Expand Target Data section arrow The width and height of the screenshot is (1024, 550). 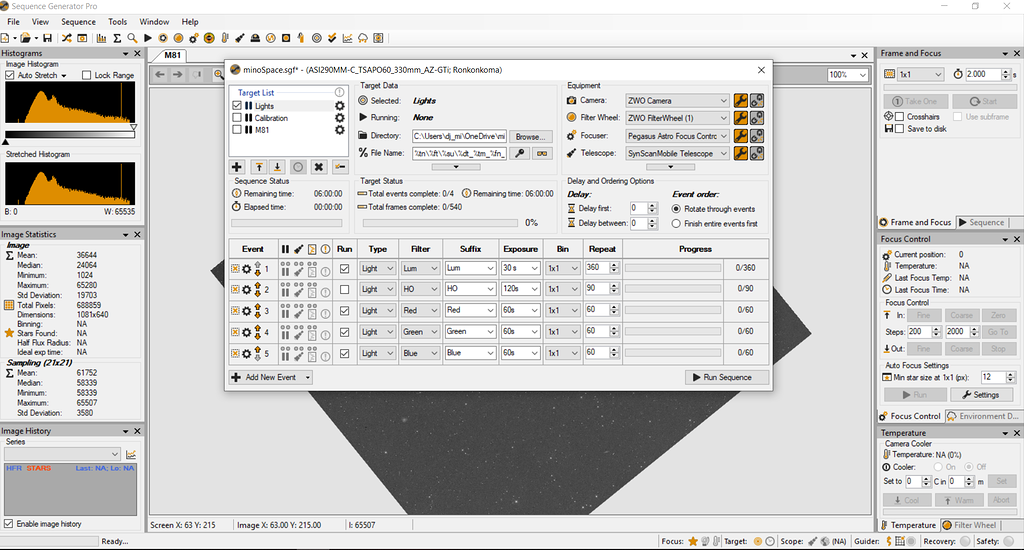(x=456, y=167)
